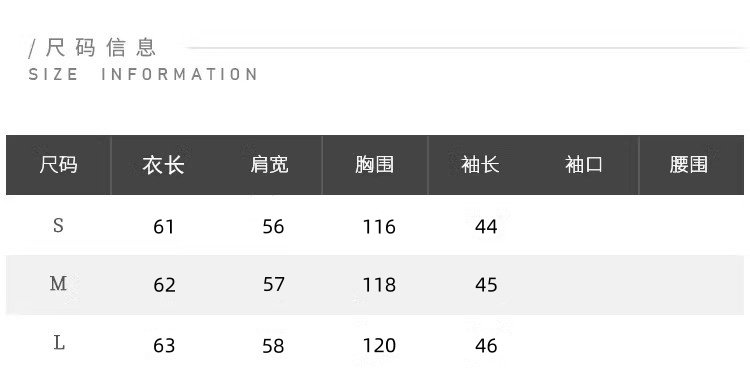Click the 尺码 column header

(x=58, y=165)
